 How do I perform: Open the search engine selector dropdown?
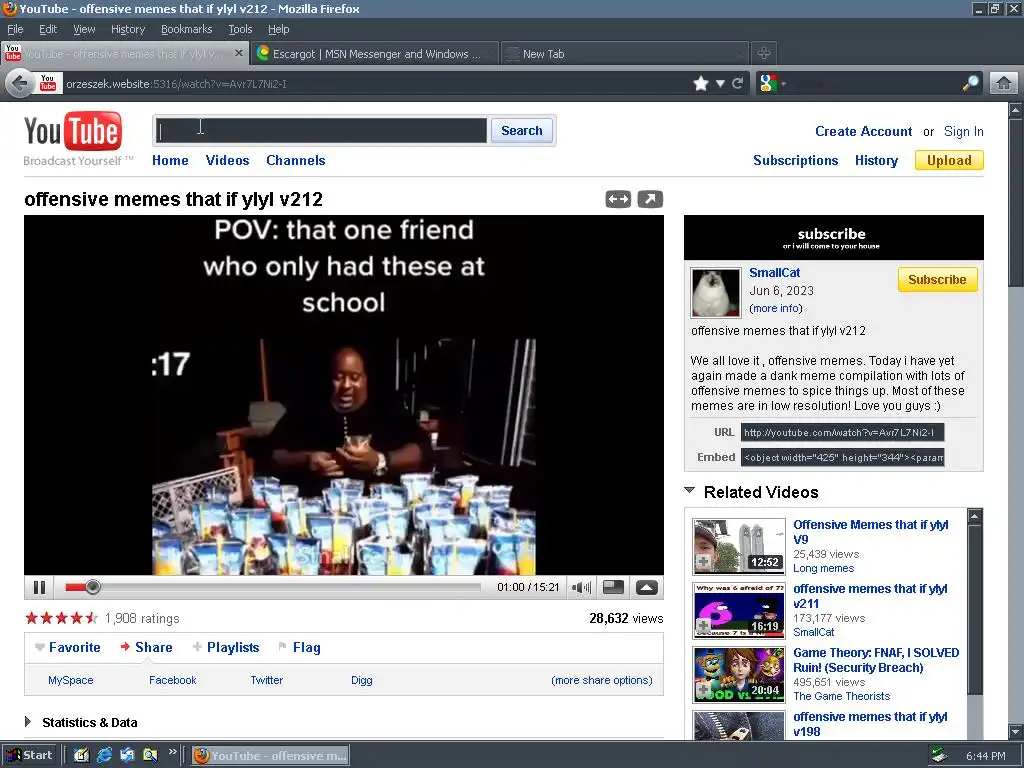coord(774,84)
